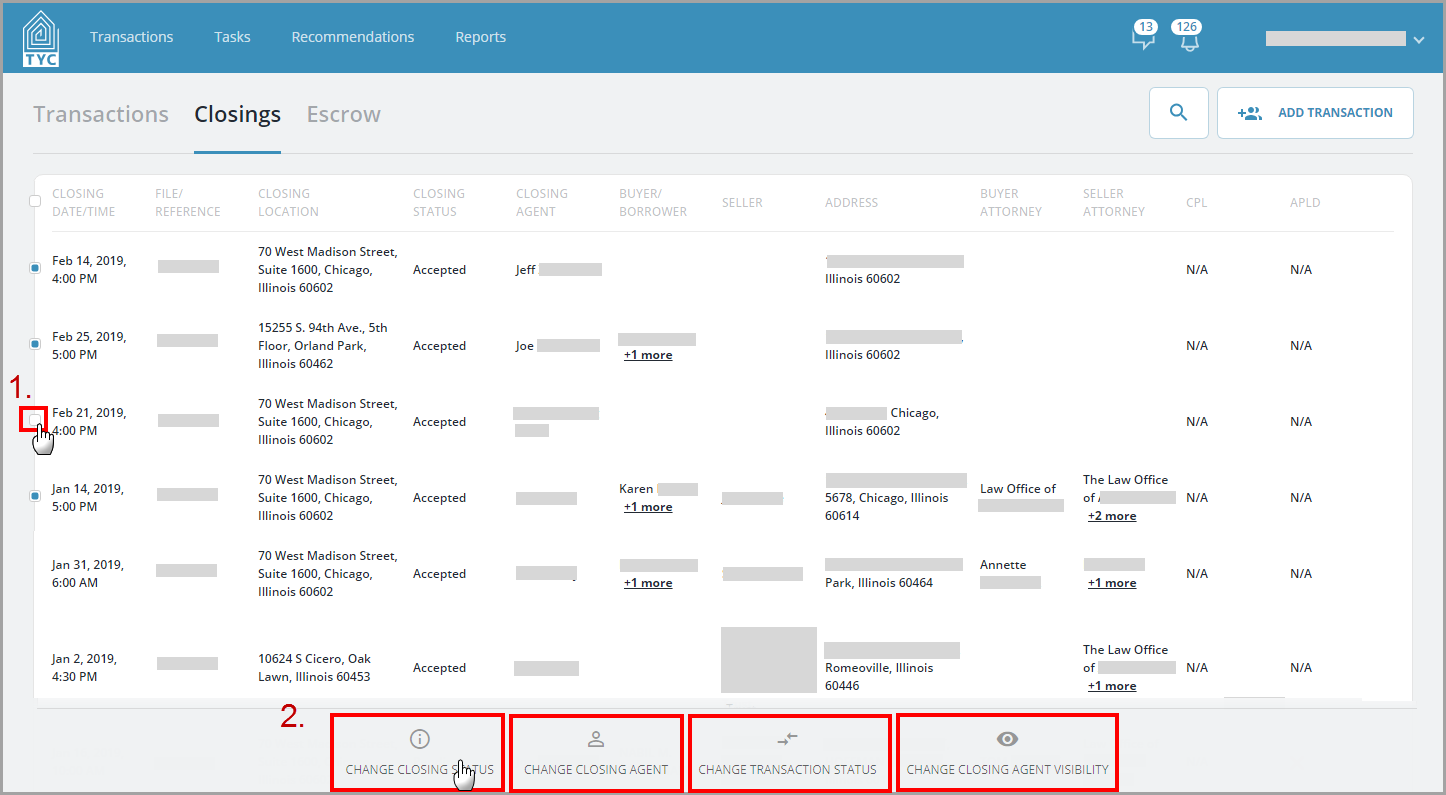Toggle the select-all checkbox in the header row

click(x=34, y=200)
